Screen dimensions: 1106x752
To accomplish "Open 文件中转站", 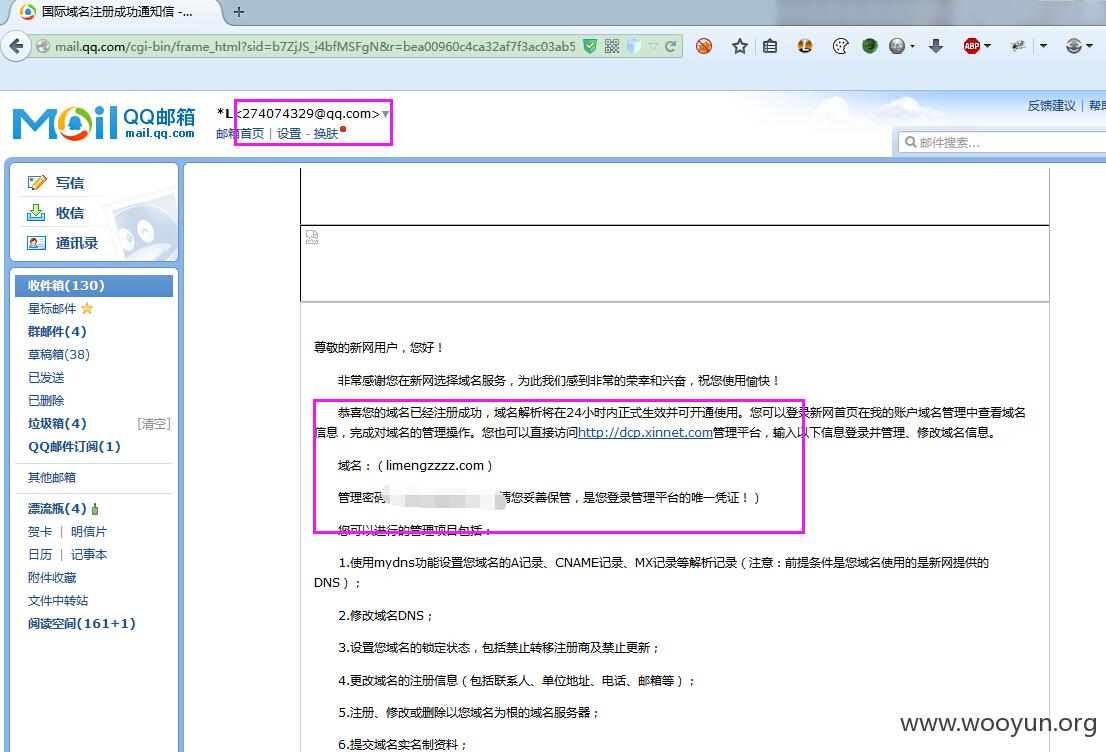I will (58, 600).
